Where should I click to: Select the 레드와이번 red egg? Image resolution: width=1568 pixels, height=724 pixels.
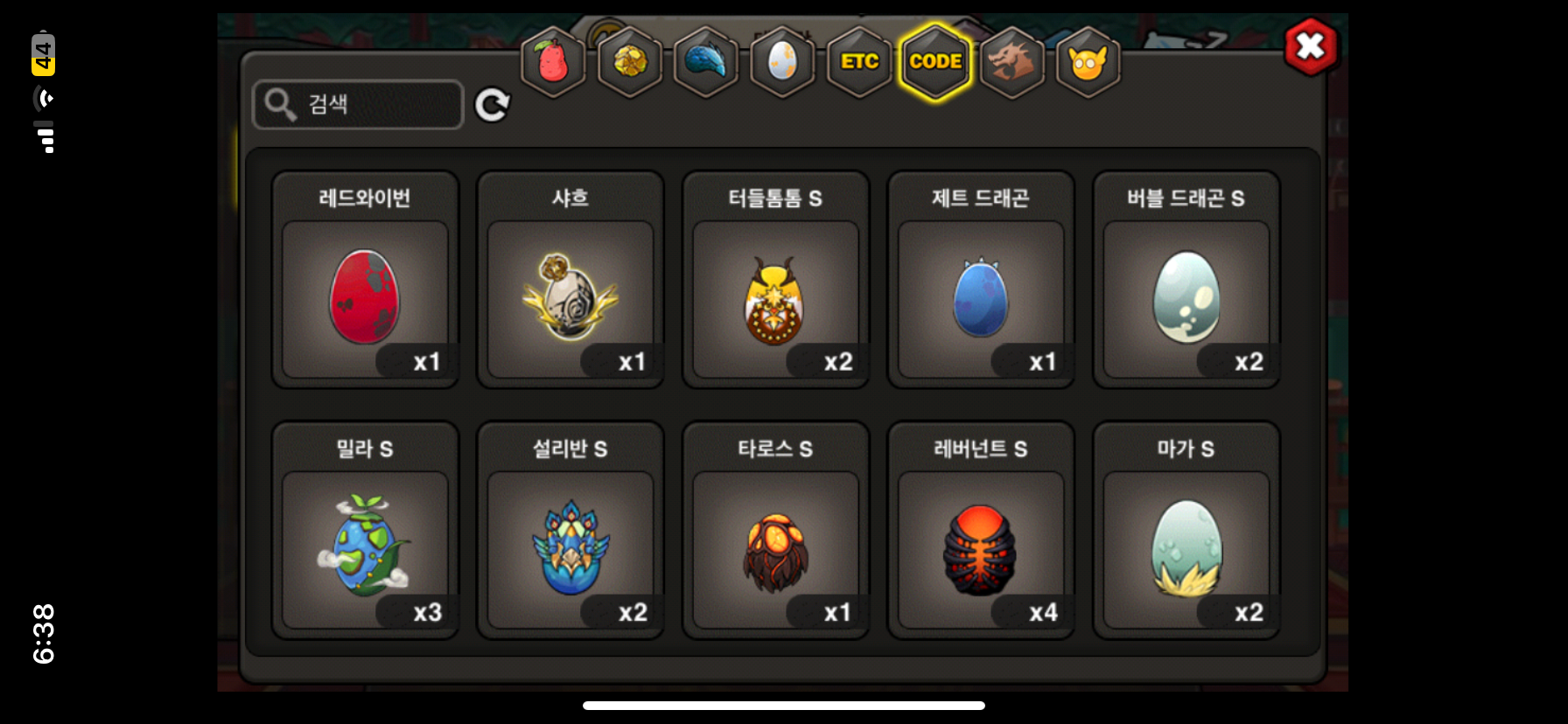click(365, 279)
